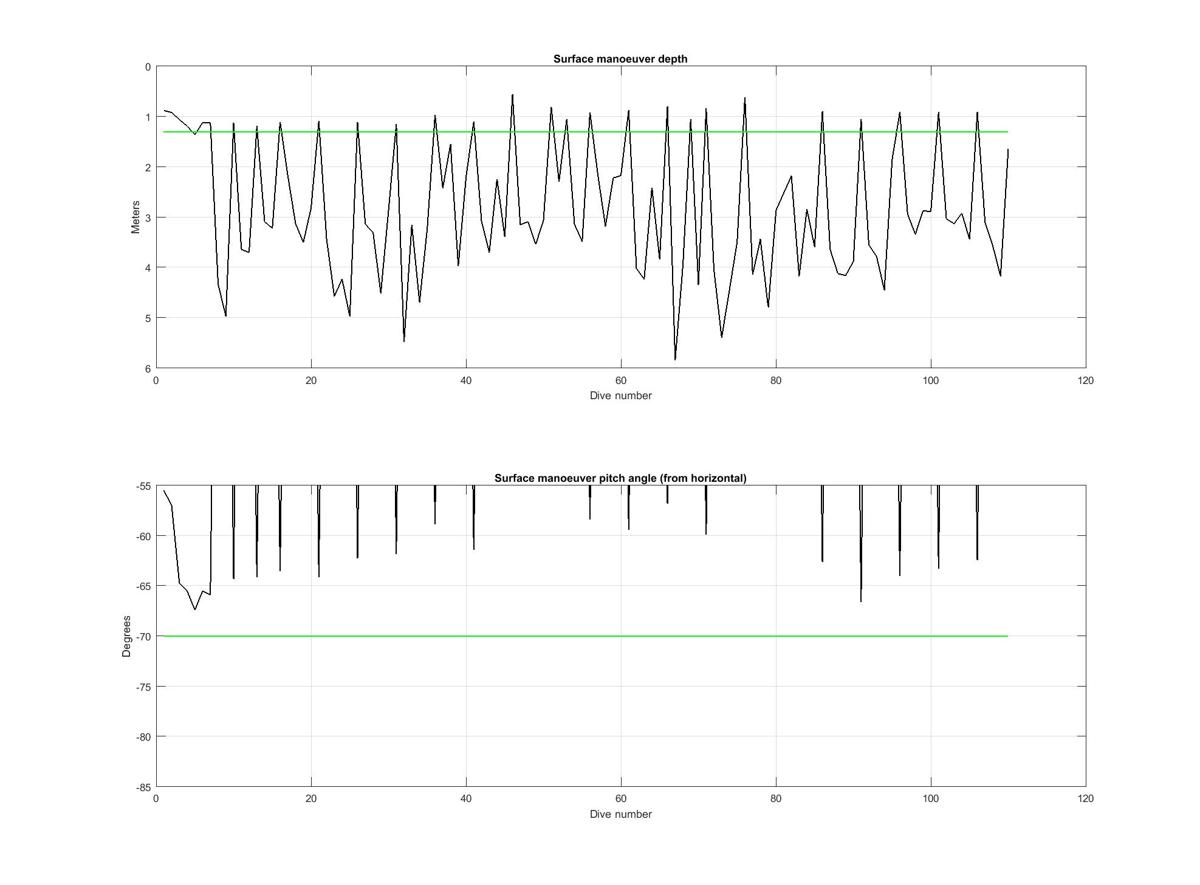This screenshot has width=1200, height=885.
Task: Click the green -70 degree line in the pitch plot
Action: coord(586,636)
